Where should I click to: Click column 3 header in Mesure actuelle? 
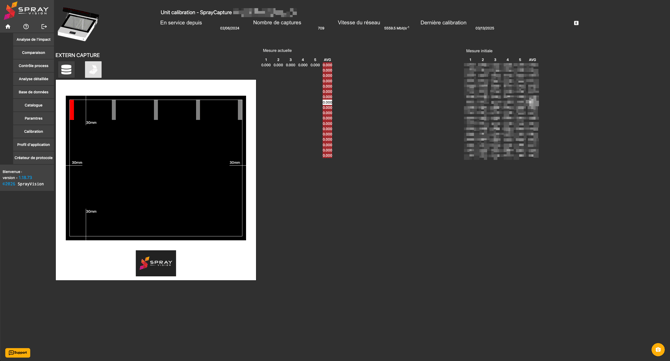[291, 60]
